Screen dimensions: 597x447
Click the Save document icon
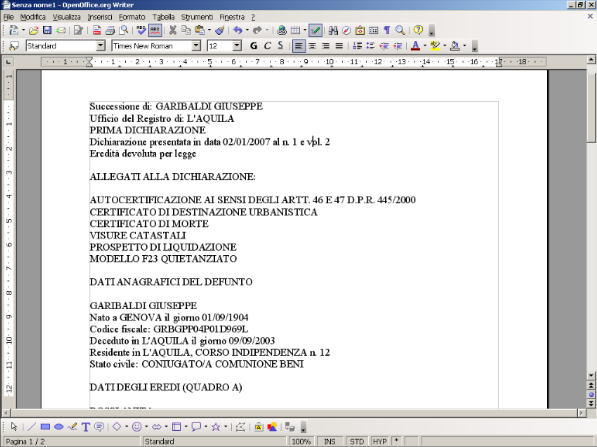(47, 30)
